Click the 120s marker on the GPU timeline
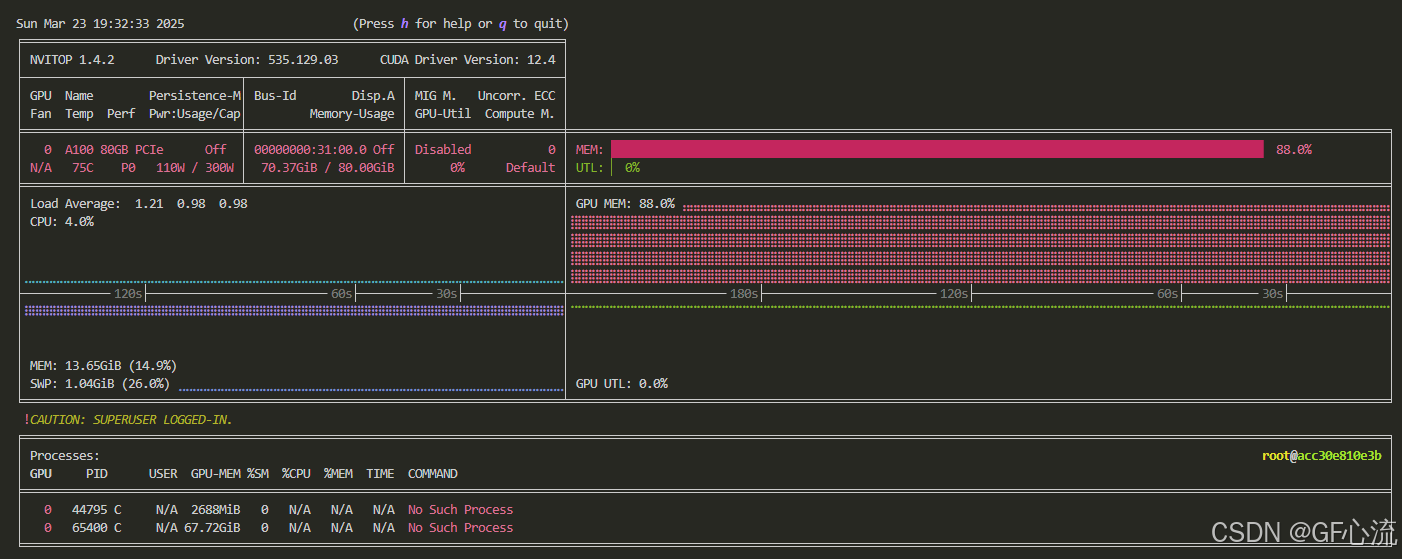Viewport: 1402px width, 559px height. (954, 294)
